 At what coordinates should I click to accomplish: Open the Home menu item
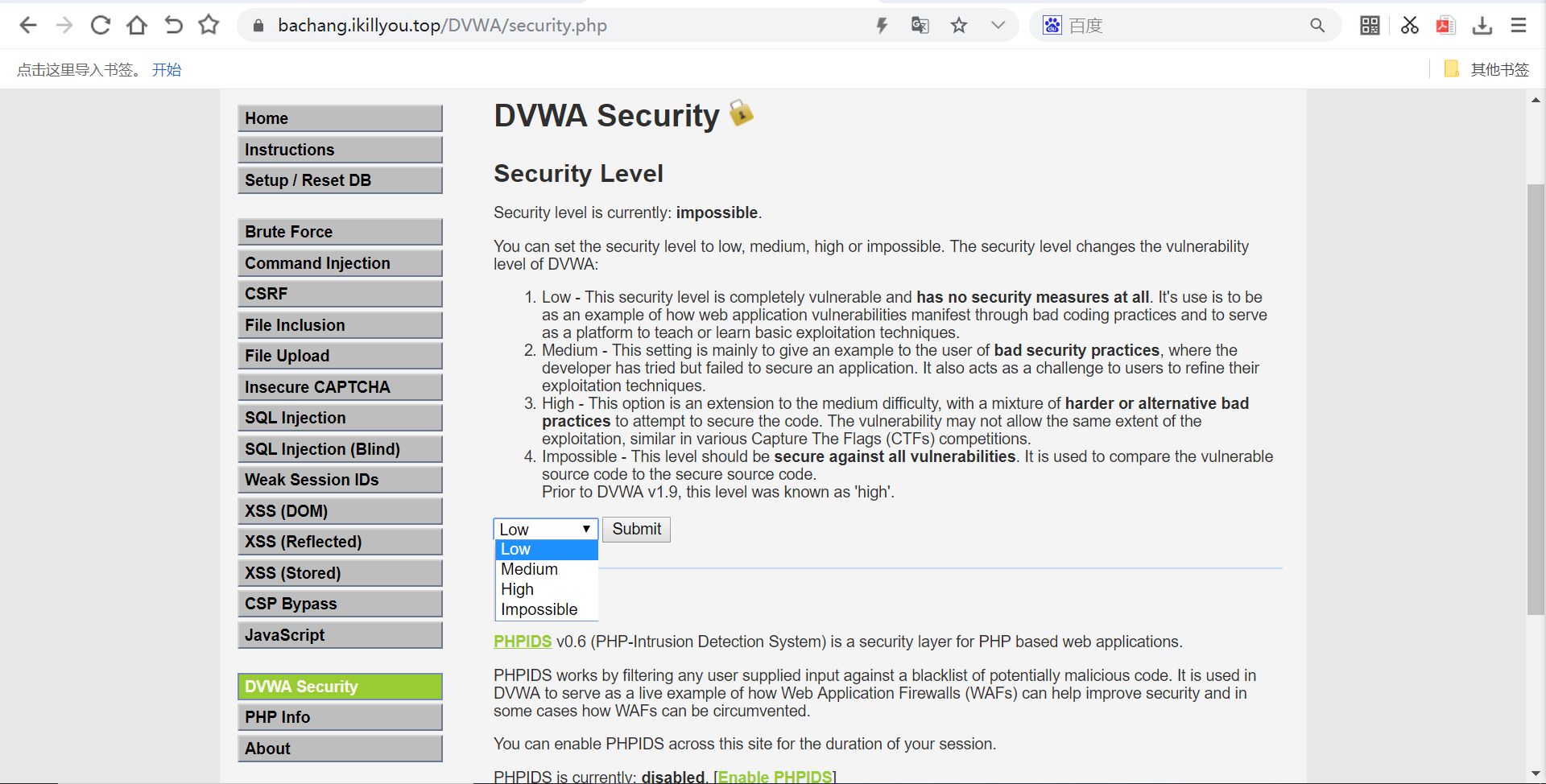340,118
